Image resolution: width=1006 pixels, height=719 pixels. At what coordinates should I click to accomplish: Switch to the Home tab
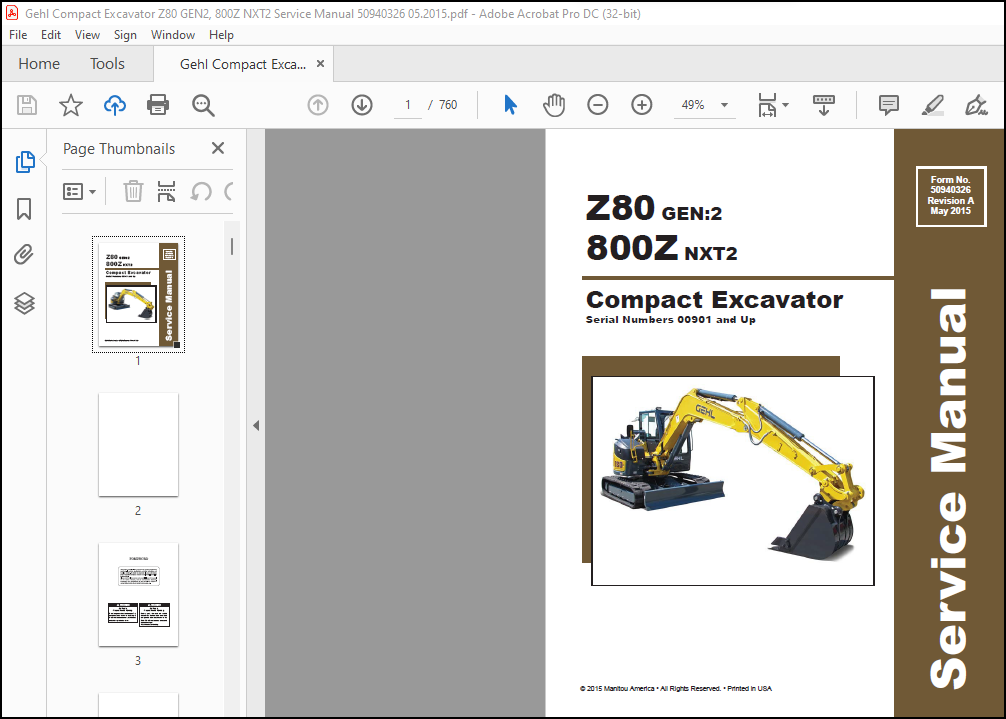39,63
